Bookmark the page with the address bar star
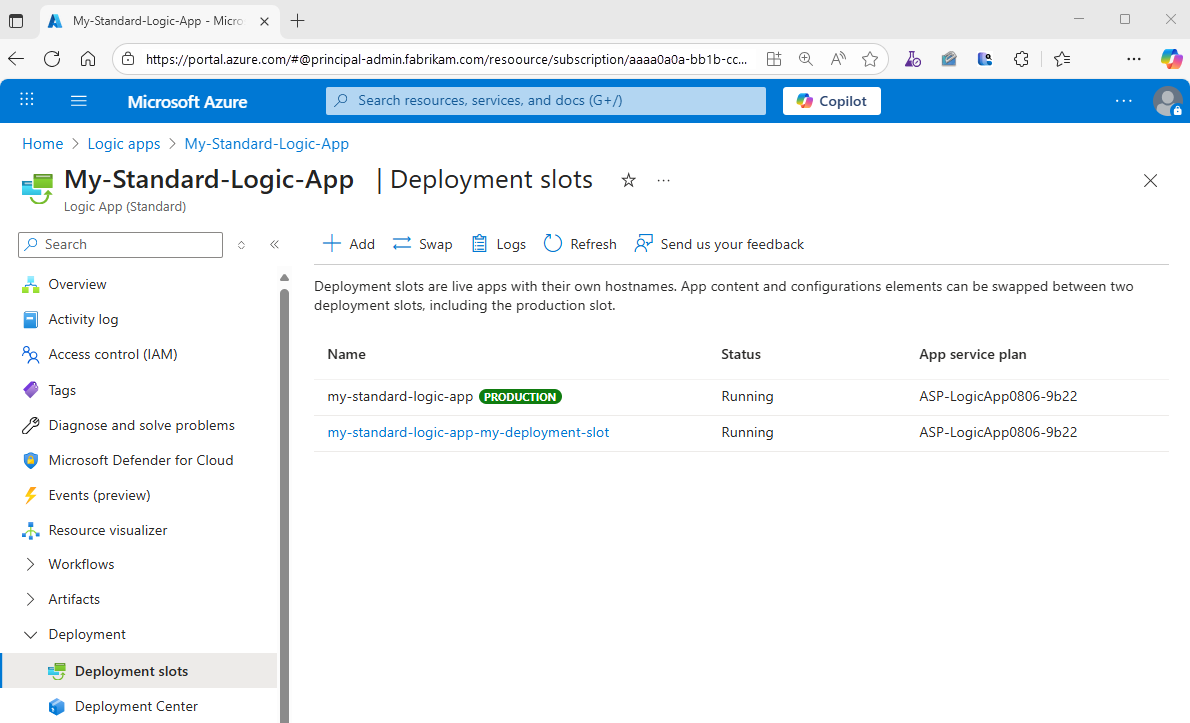This screenshot has height=723, width=1190. click(x=870, y=59)
